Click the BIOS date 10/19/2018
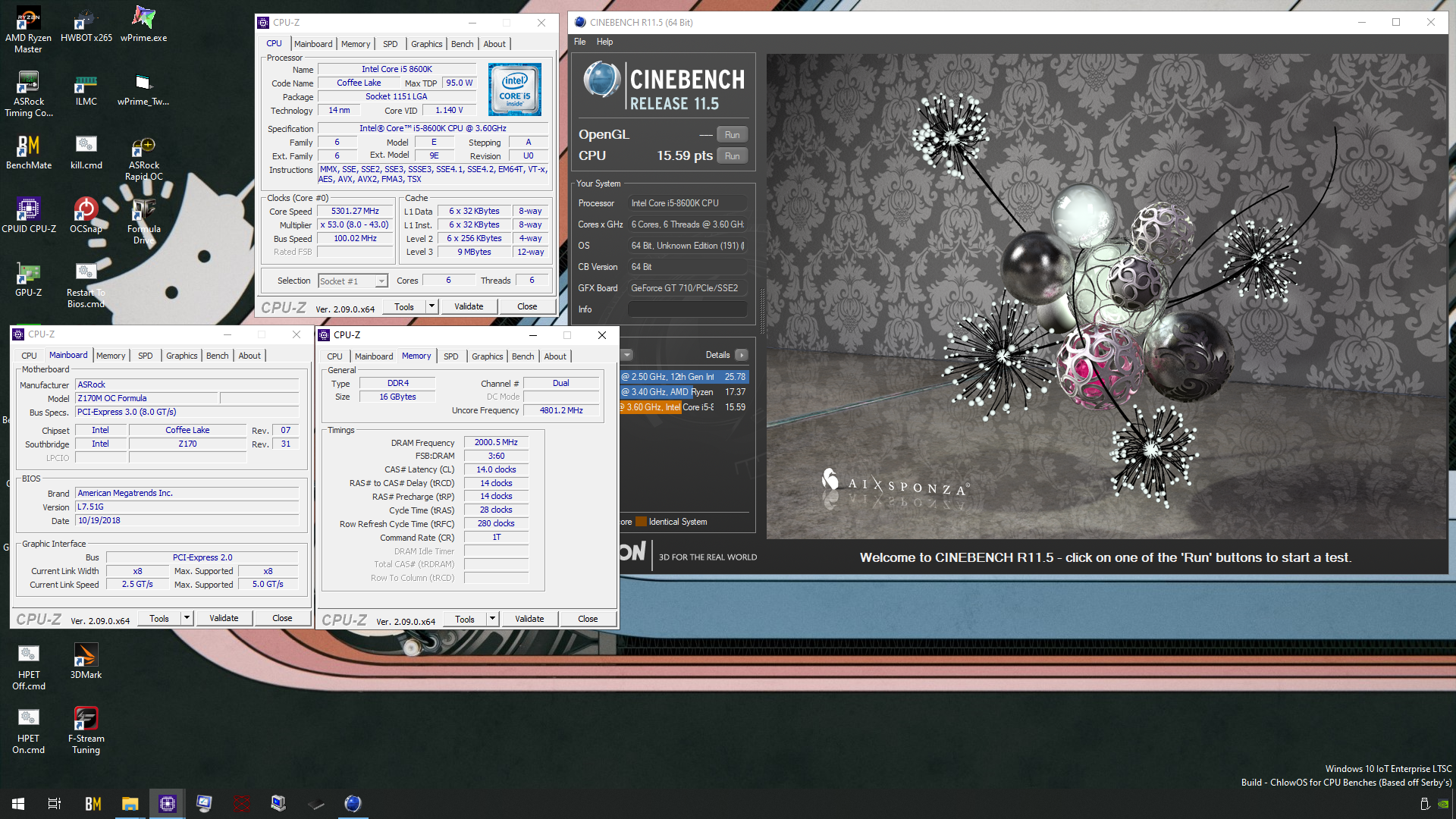Image resolution: width=1456 pixels, height=819 pixels. 187,521
